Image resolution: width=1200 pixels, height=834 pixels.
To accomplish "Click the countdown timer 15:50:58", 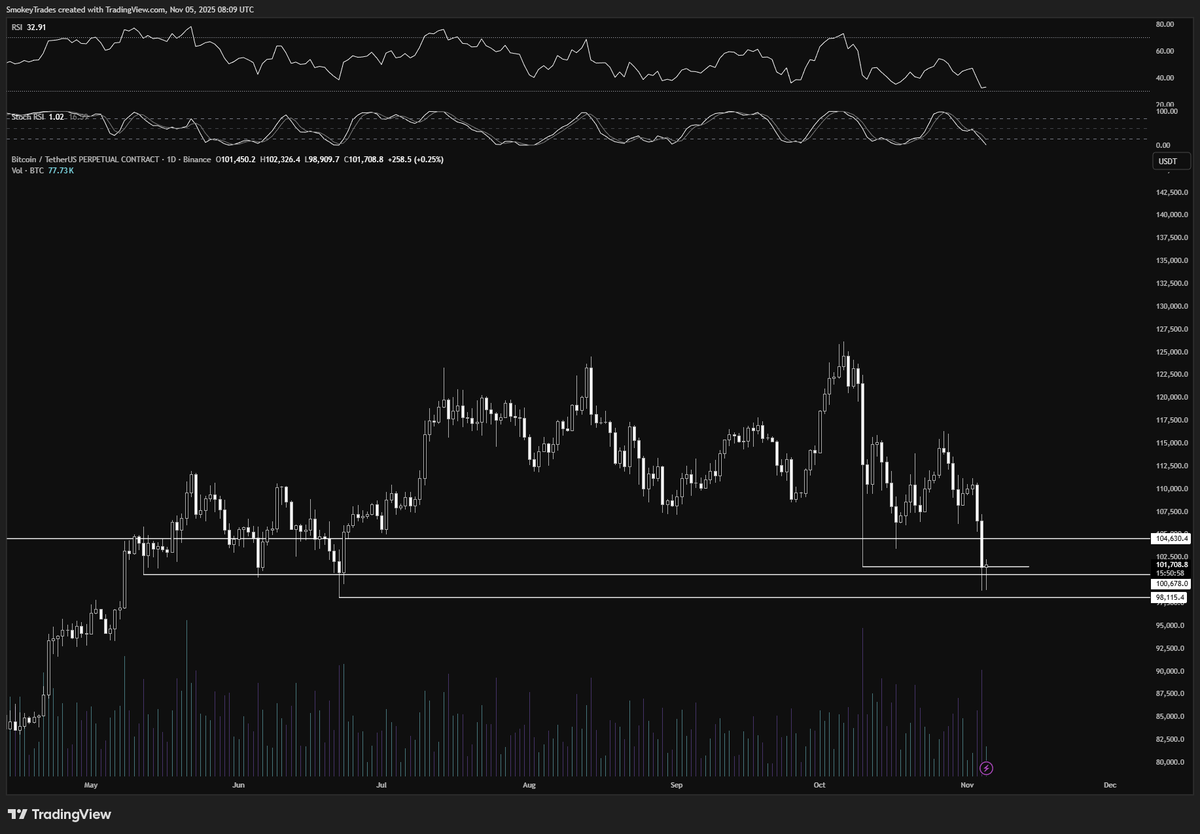I will pos(1170,573).
